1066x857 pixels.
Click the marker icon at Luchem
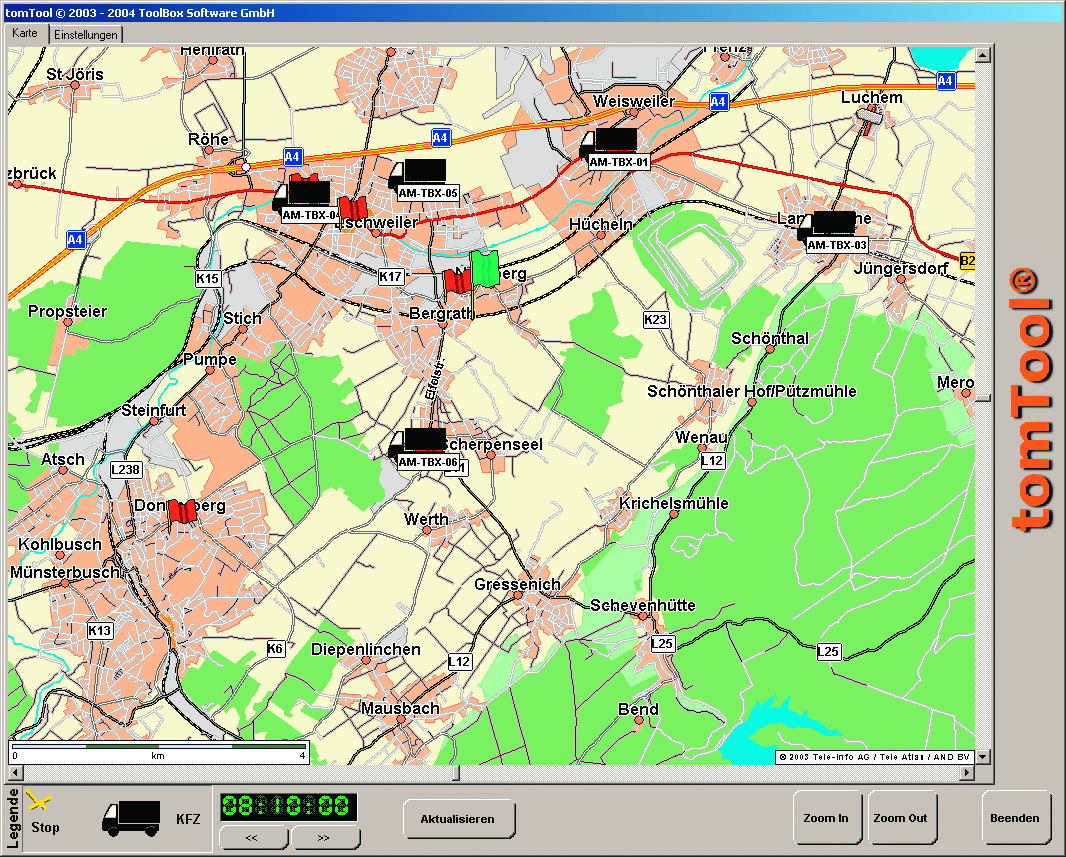(870, 118)
